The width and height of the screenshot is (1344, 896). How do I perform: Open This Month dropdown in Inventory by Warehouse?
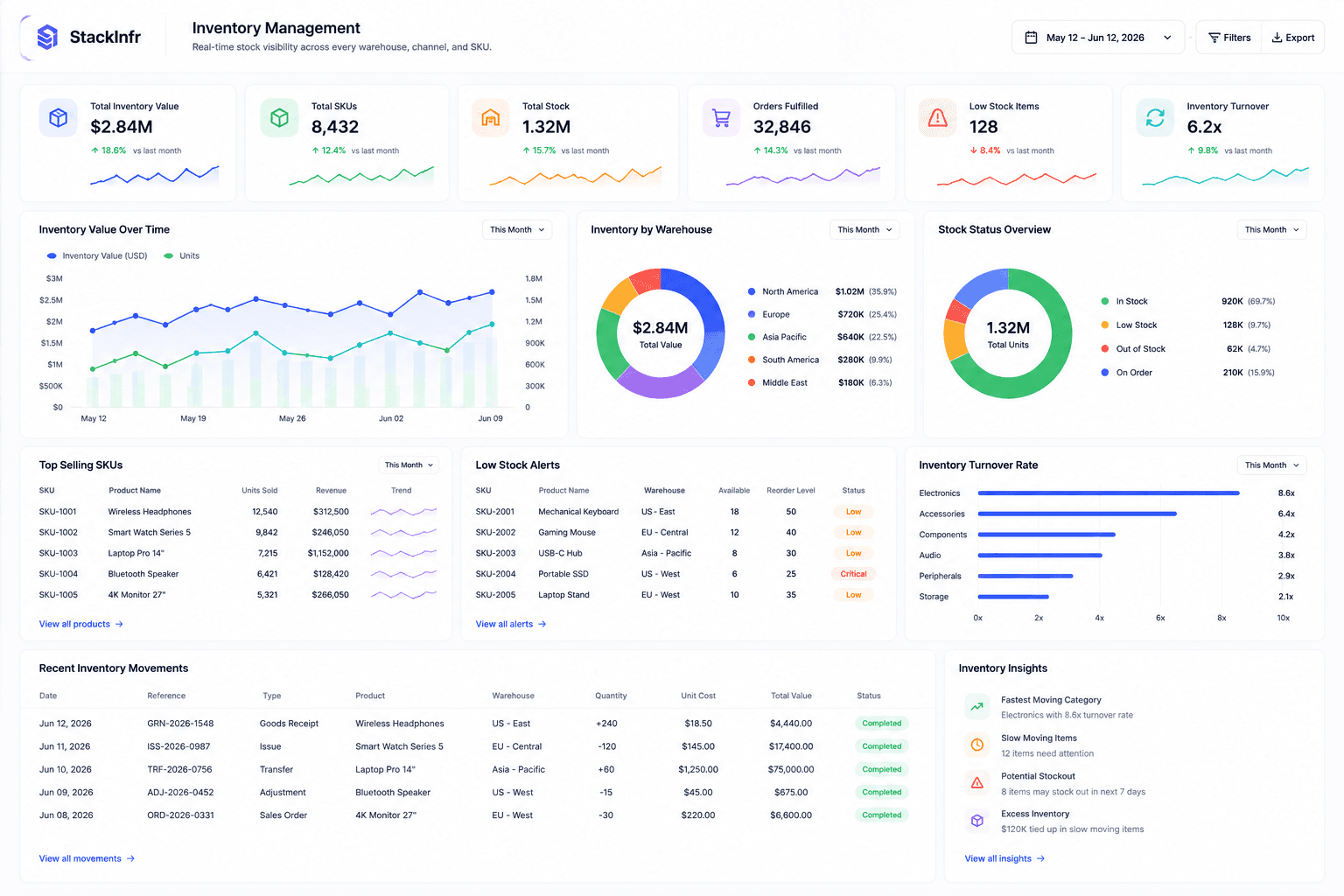tap(864, 229)
